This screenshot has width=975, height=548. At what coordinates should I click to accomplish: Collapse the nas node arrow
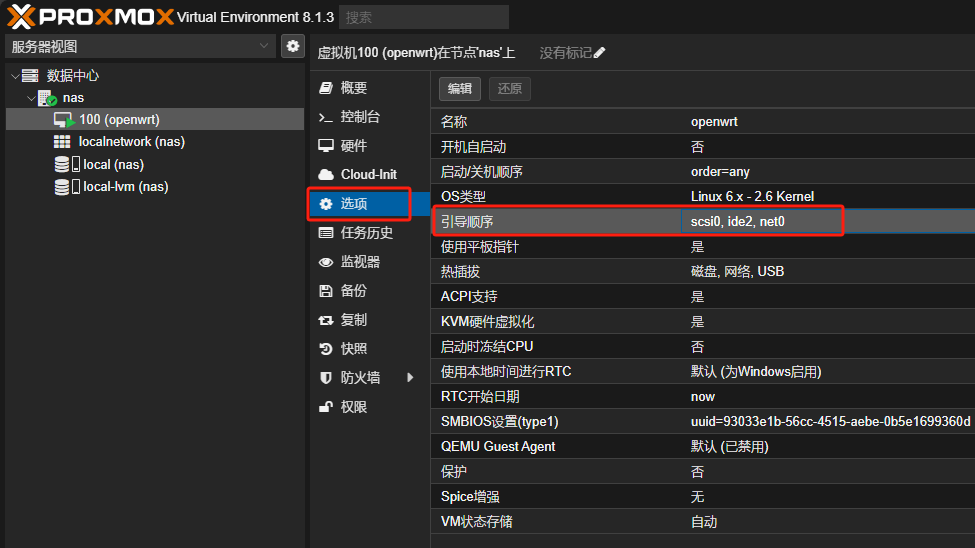(x=31, y=98)
